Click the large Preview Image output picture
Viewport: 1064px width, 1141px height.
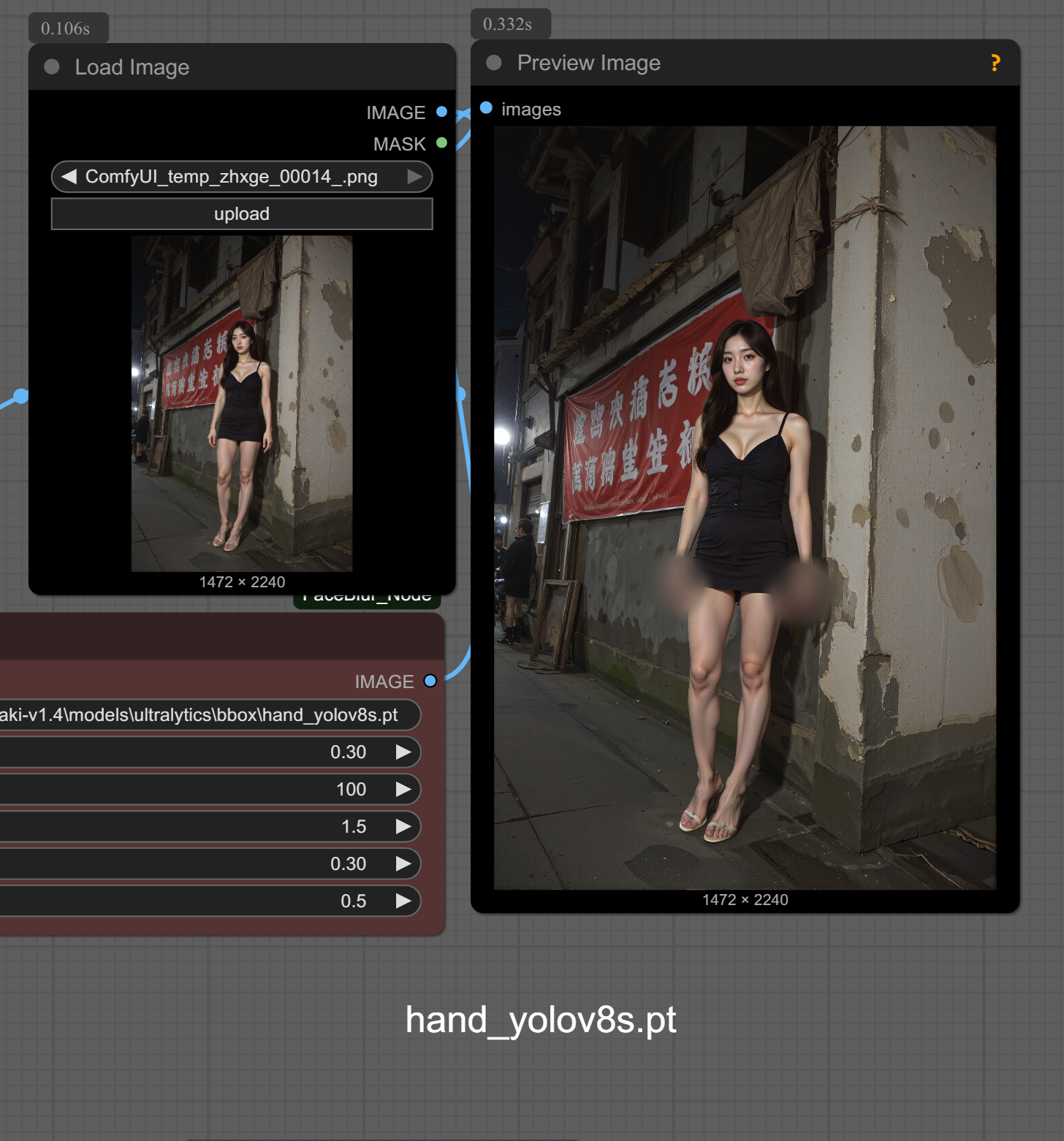coord(745,508)
